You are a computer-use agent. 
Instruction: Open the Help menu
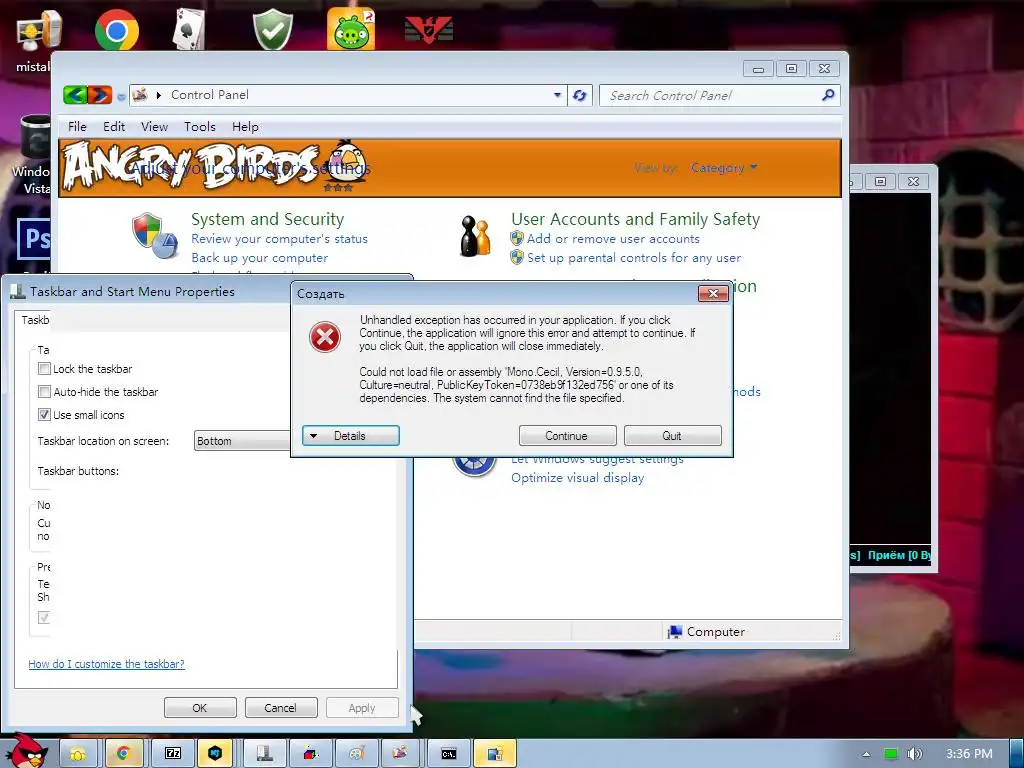245,127
